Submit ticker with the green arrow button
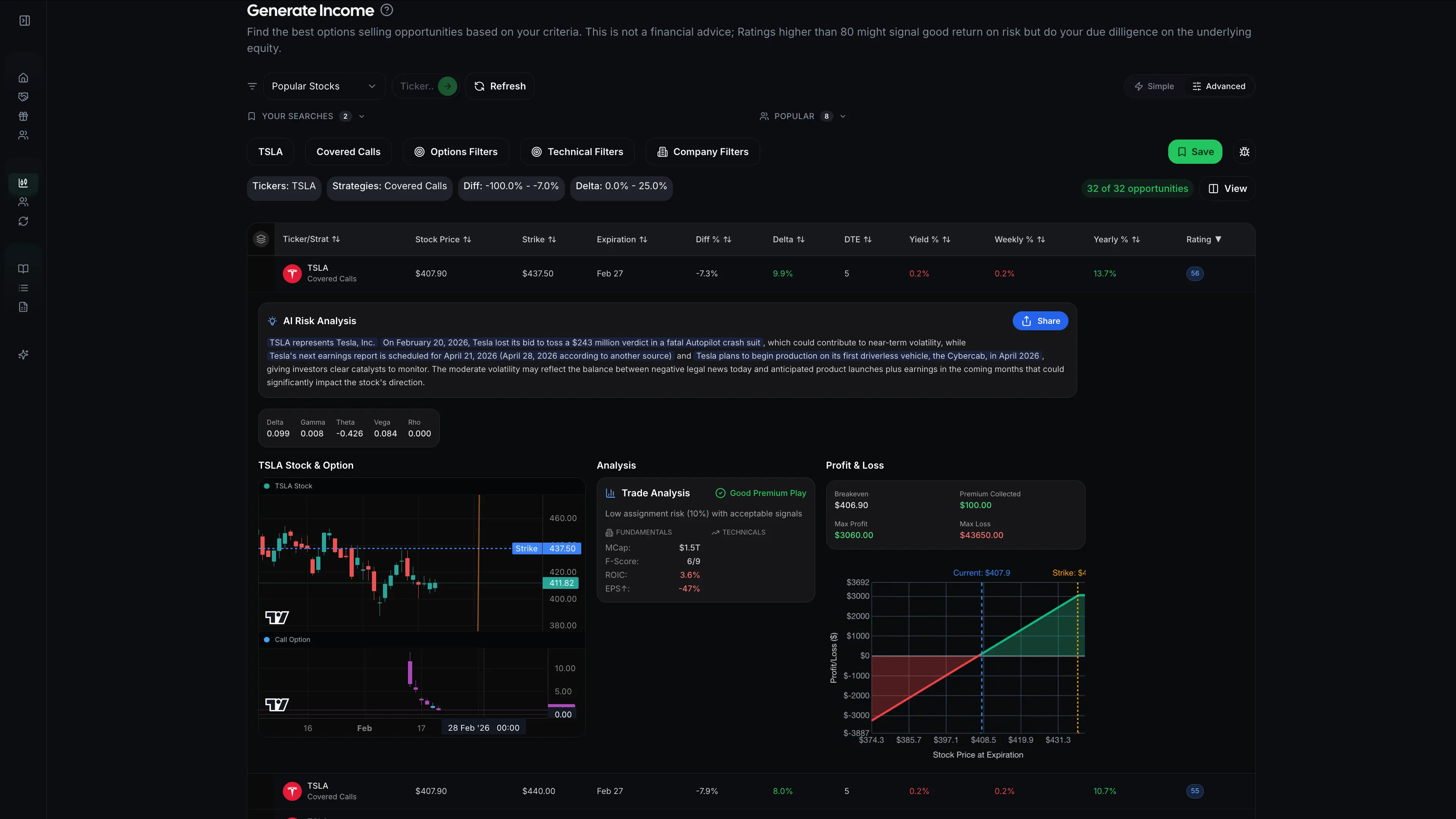 447,86
